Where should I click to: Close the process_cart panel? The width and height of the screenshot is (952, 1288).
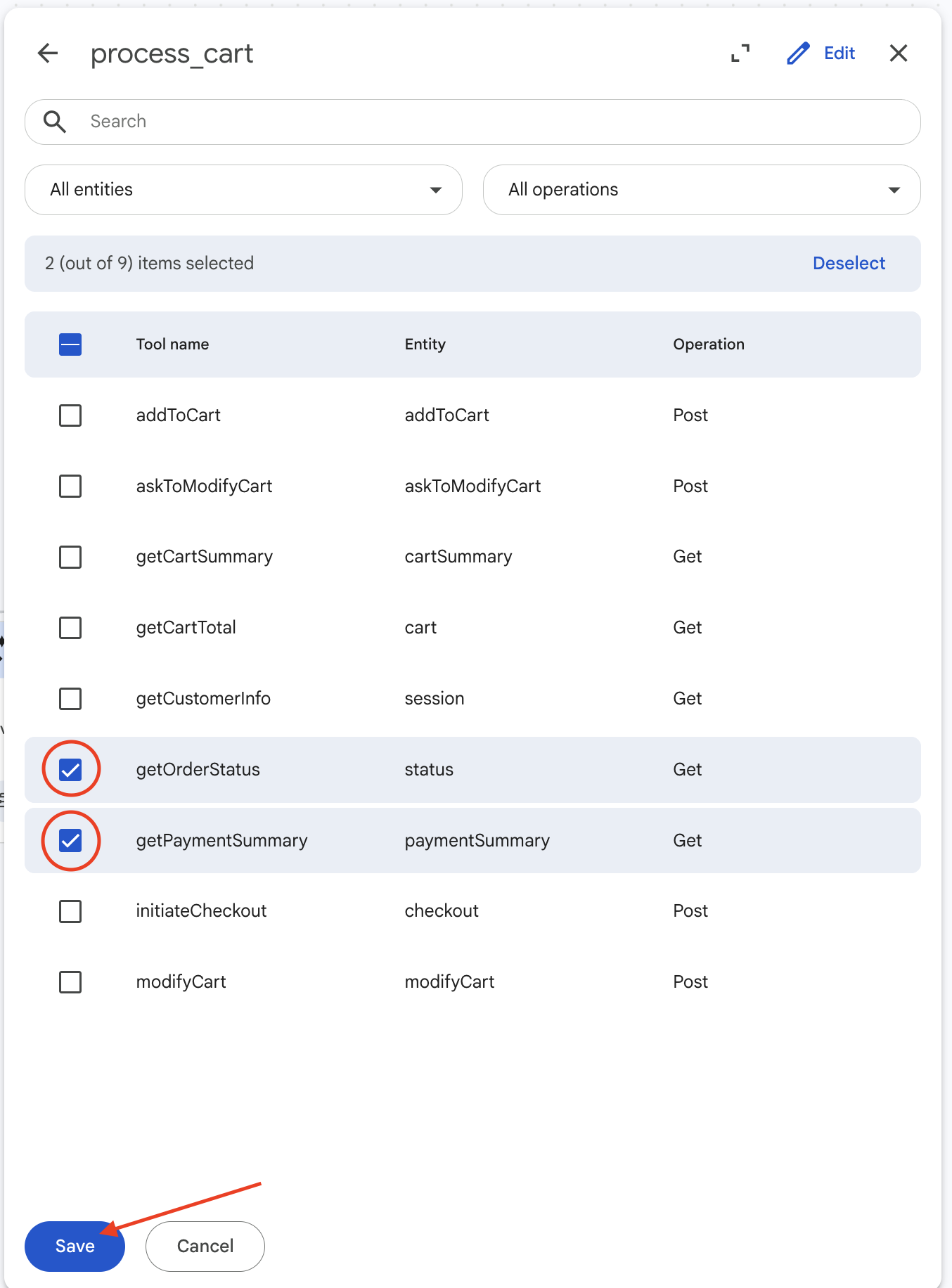click(899, 53)
